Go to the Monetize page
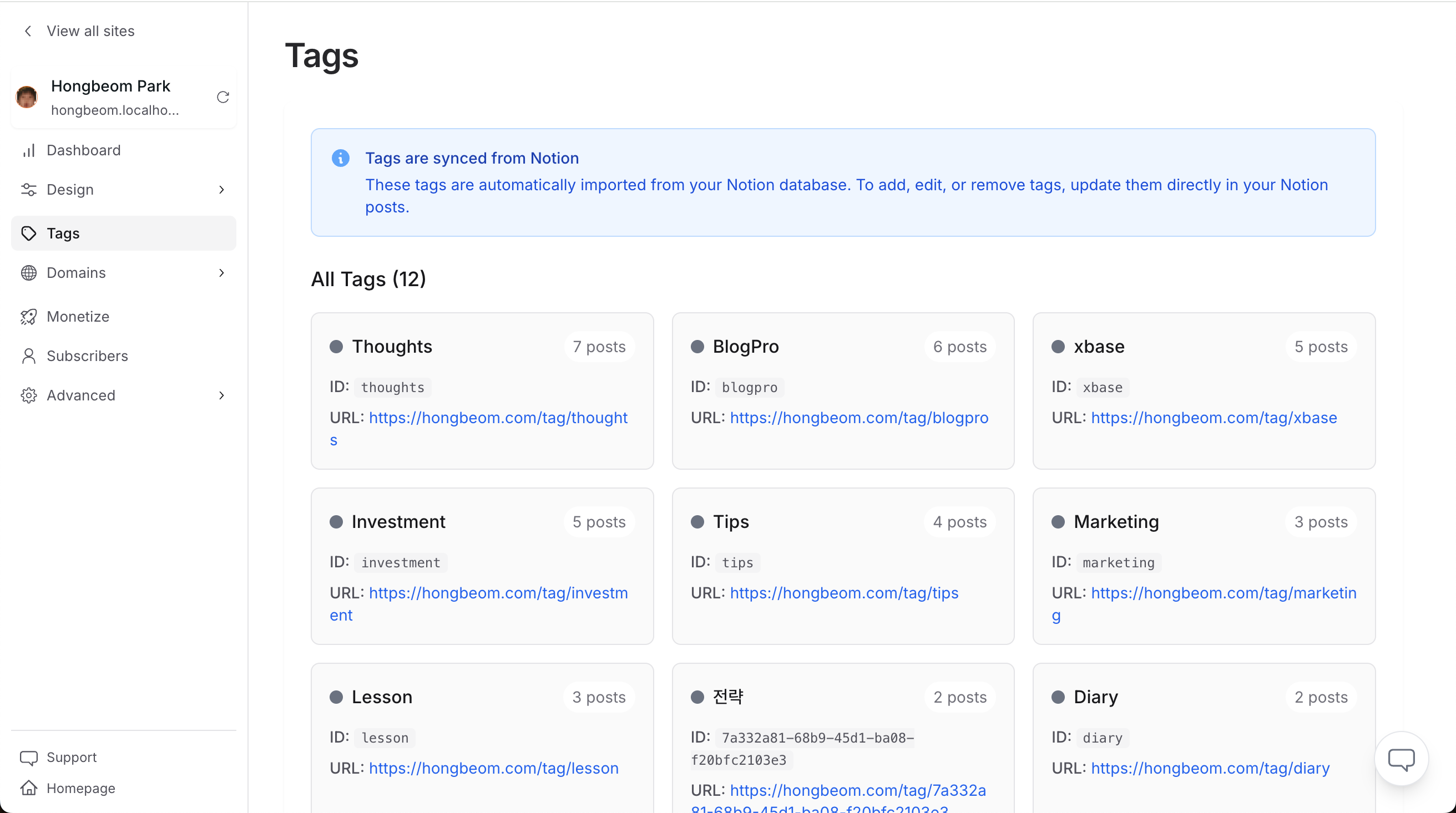Screen dimensions: 1456x813 click(x=124, y=317)
